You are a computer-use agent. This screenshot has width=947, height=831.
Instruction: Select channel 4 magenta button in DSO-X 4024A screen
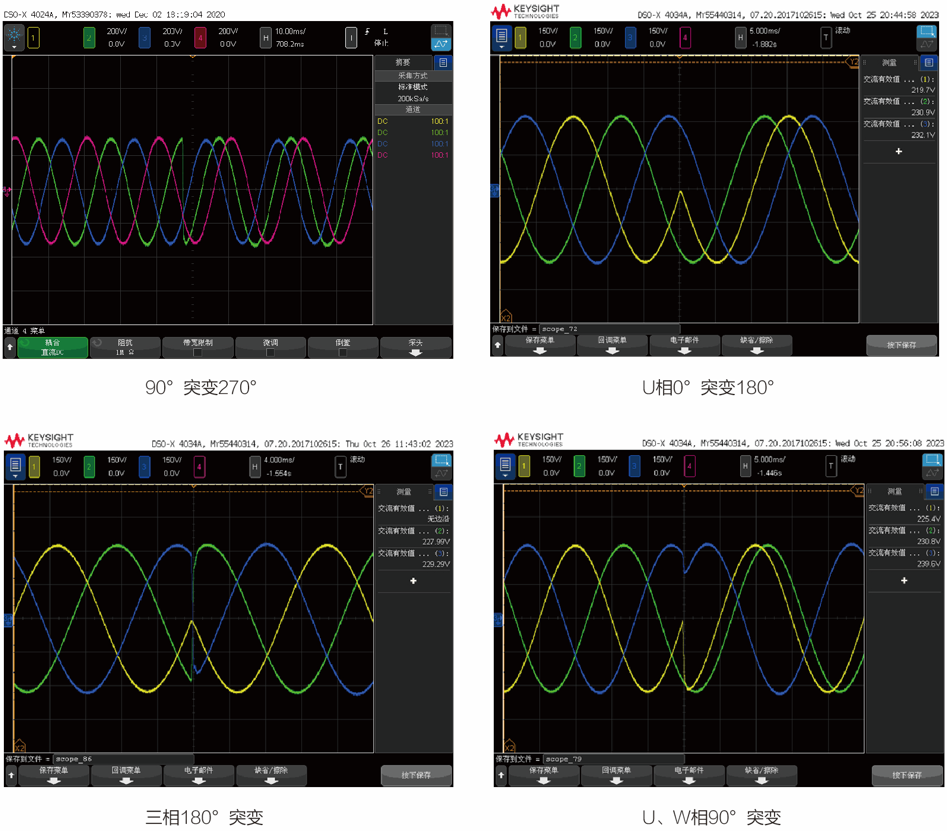click(201, 38)
